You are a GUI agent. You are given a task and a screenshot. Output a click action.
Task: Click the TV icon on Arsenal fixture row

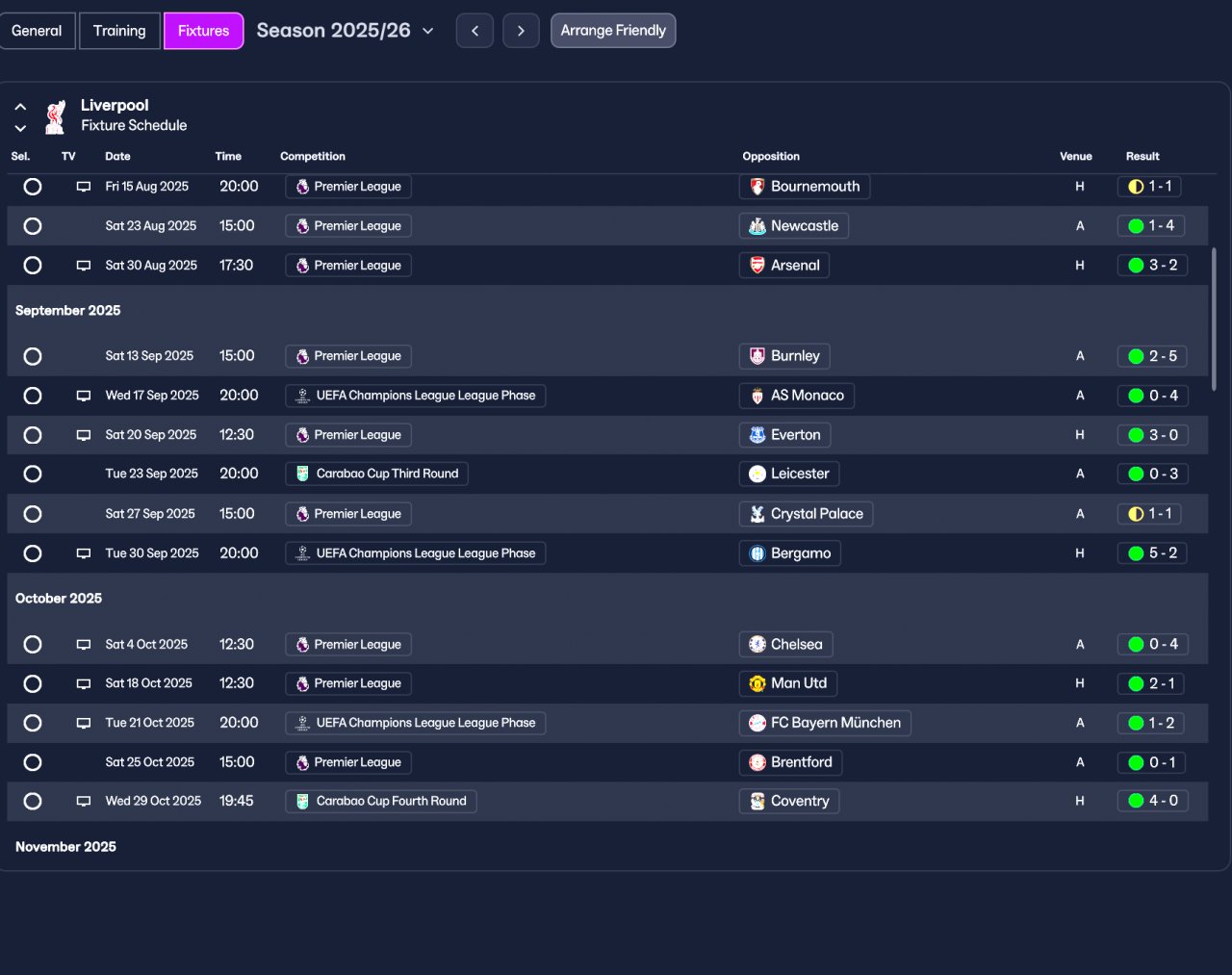click(84, 266)
